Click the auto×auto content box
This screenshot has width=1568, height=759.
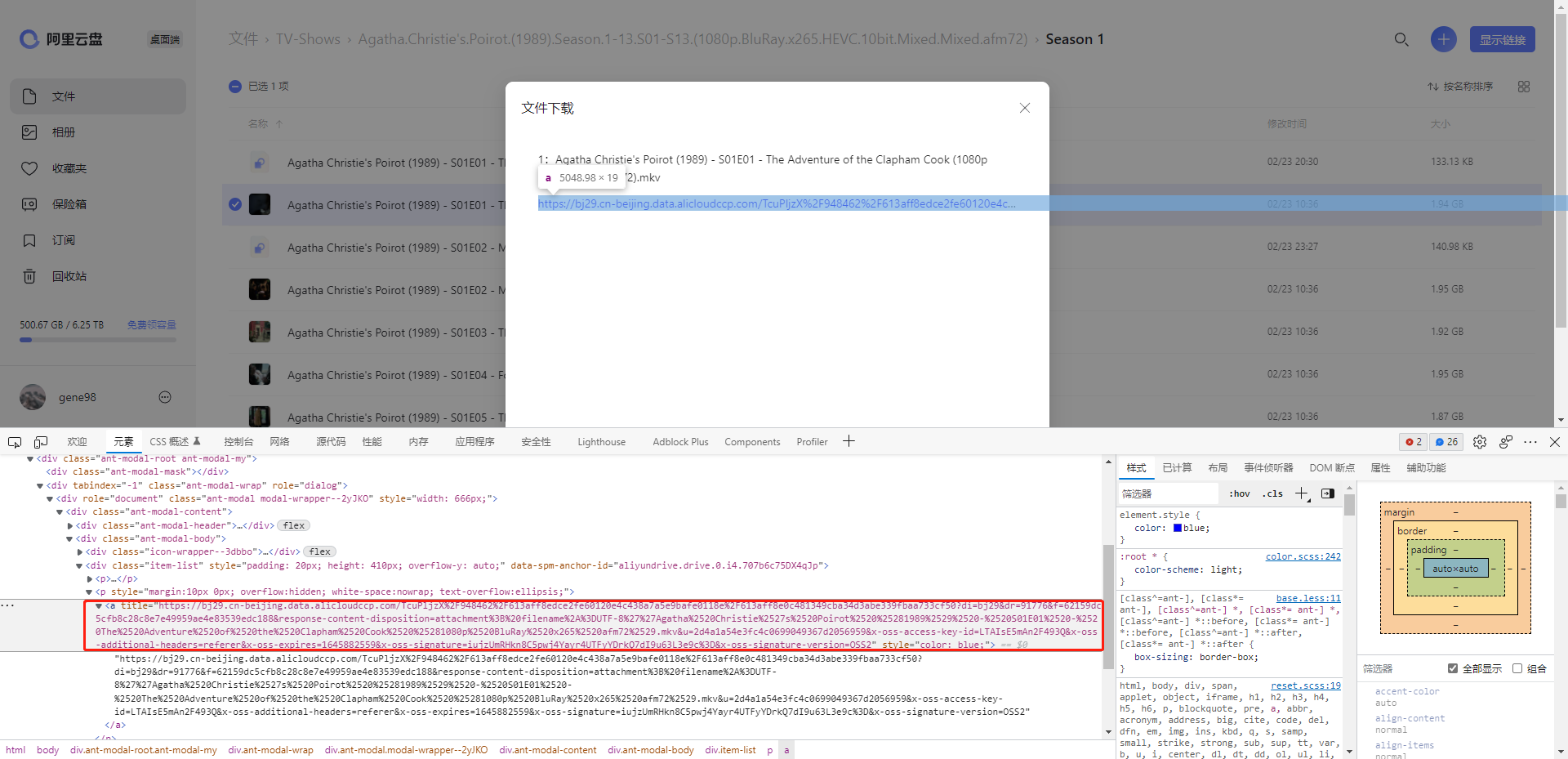click(1455, 569)
